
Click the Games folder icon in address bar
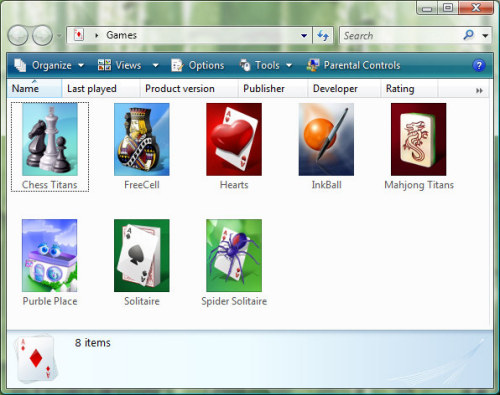79,35
